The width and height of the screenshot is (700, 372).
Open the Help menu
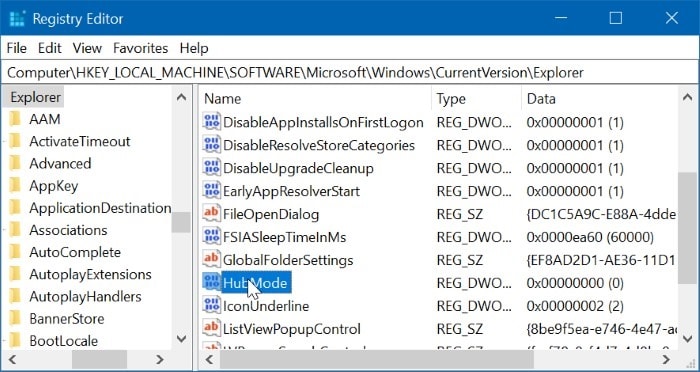(x=194, y=48)
